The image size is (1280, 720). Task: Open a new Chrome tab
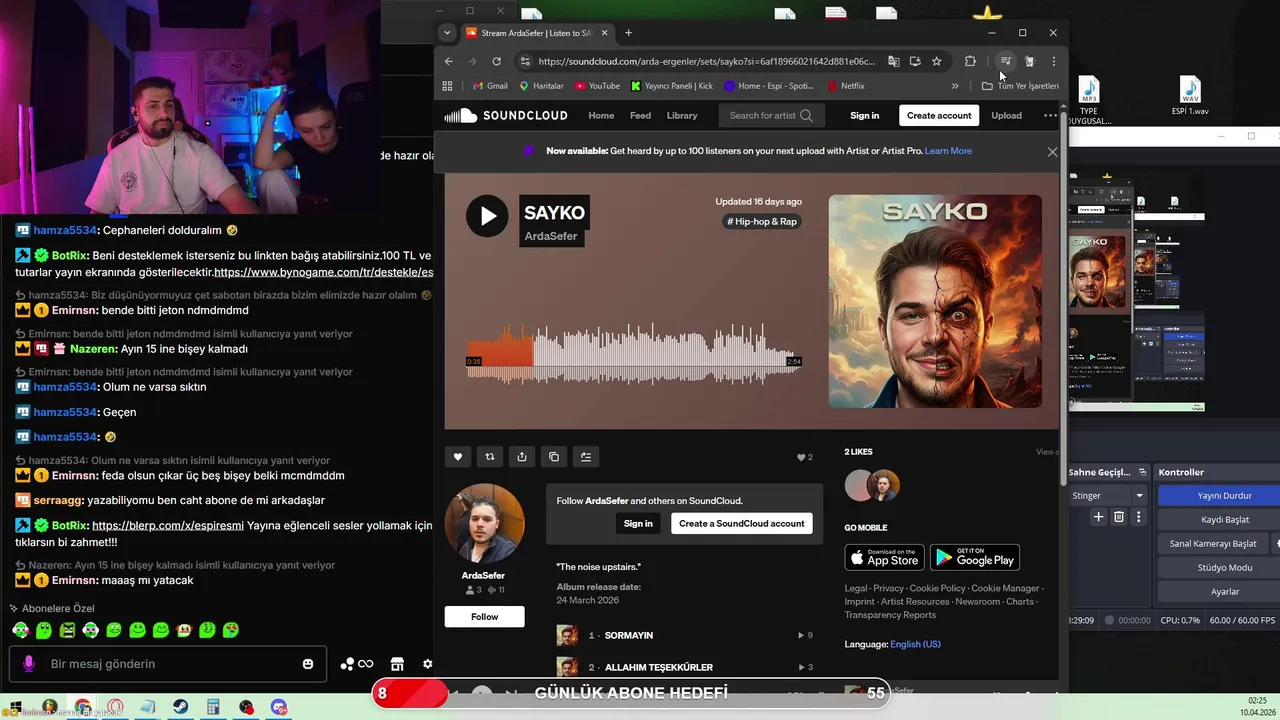(x=628, y=33)
